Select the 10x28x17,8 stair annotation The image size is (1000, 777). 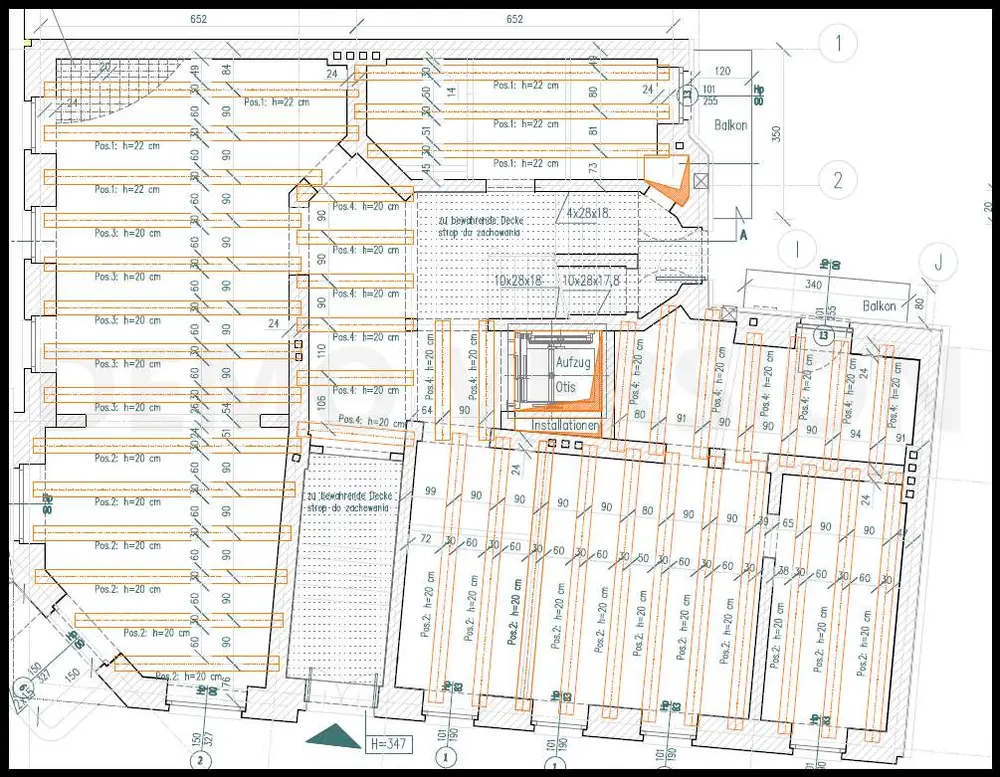tap(590, 282)
